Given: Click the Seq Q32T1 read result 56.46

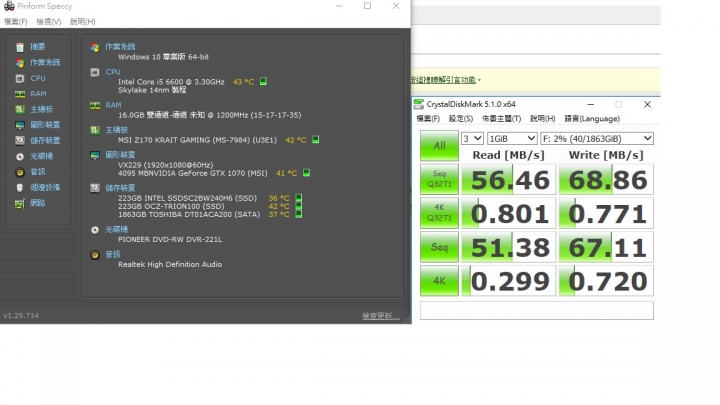Looking at the screenshot, I should click(508, 179).
